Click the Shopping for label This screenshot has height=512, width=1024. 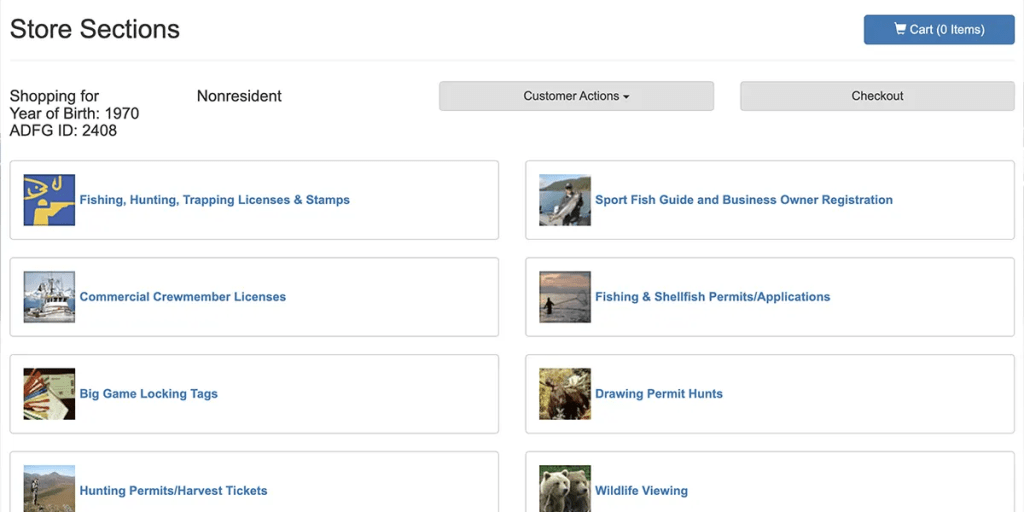[54, 96]
